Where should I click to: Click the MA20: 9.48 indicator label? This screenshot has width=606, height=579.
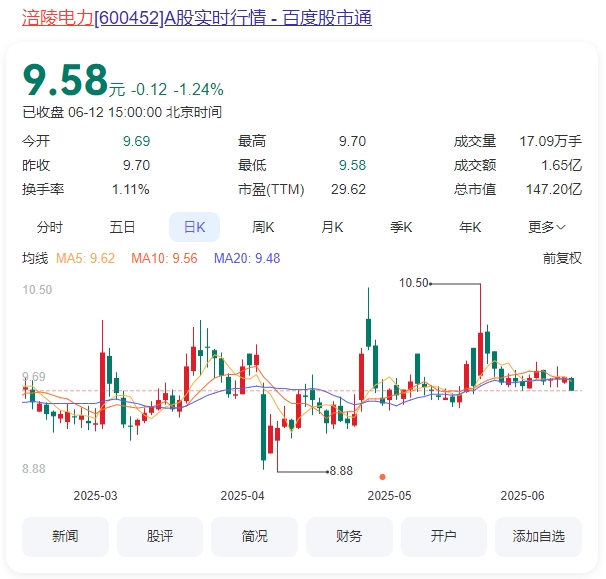point(247,258)
